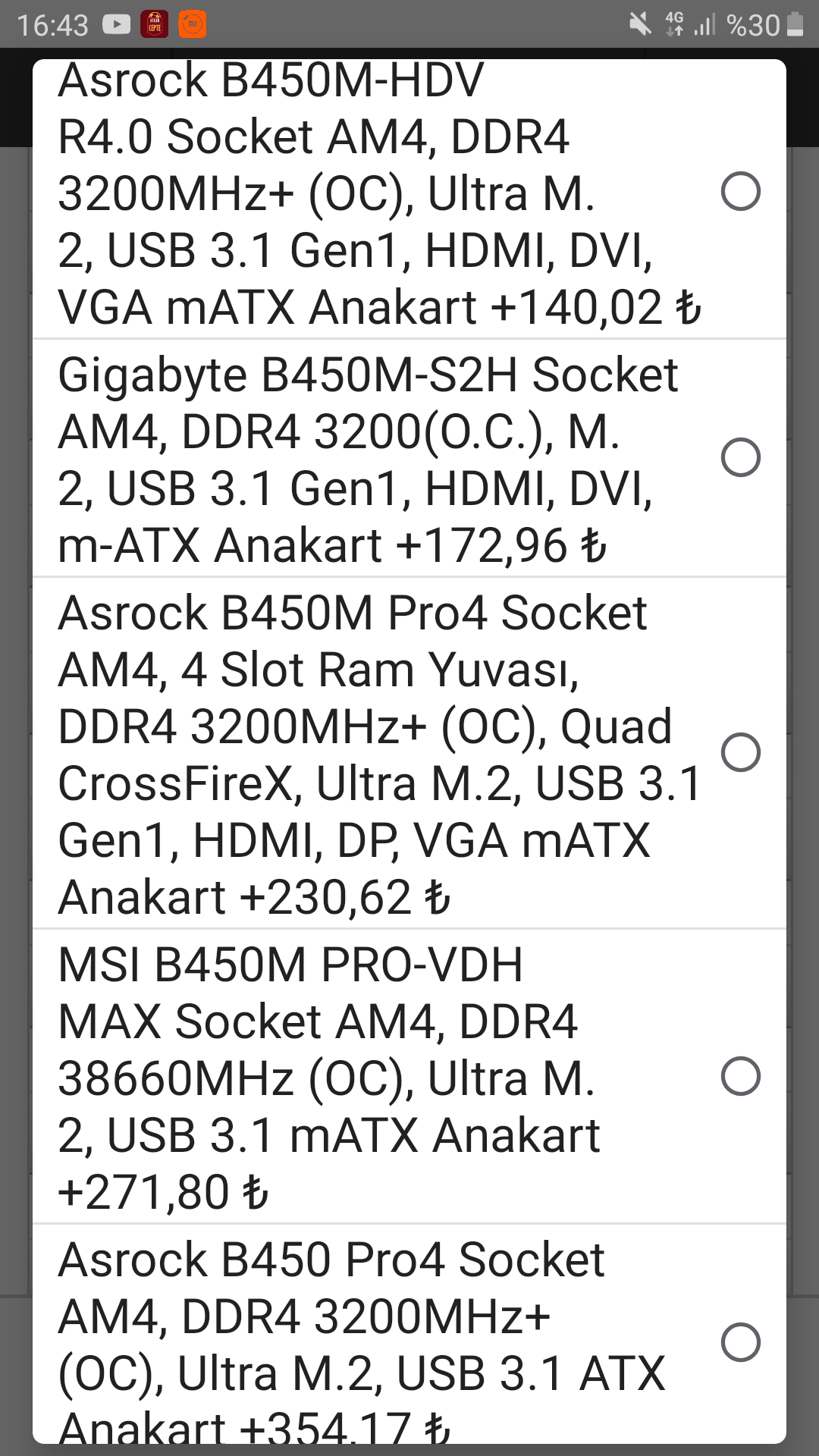Tap the dark red app notification icon

[155, 25]
